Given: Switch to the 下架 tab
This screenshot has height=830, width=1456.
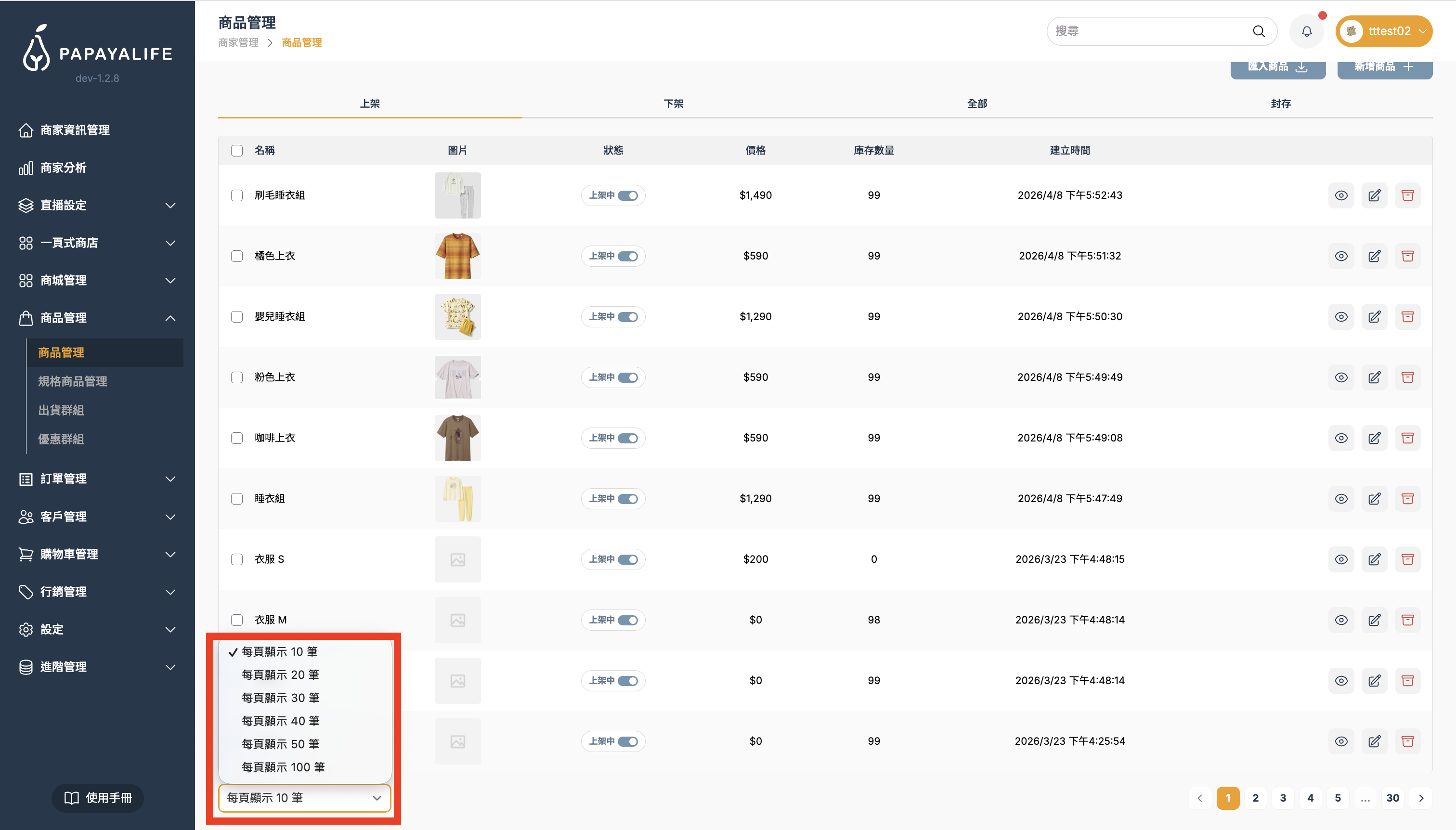Looking at the screenshot, I should click(673, 104).
